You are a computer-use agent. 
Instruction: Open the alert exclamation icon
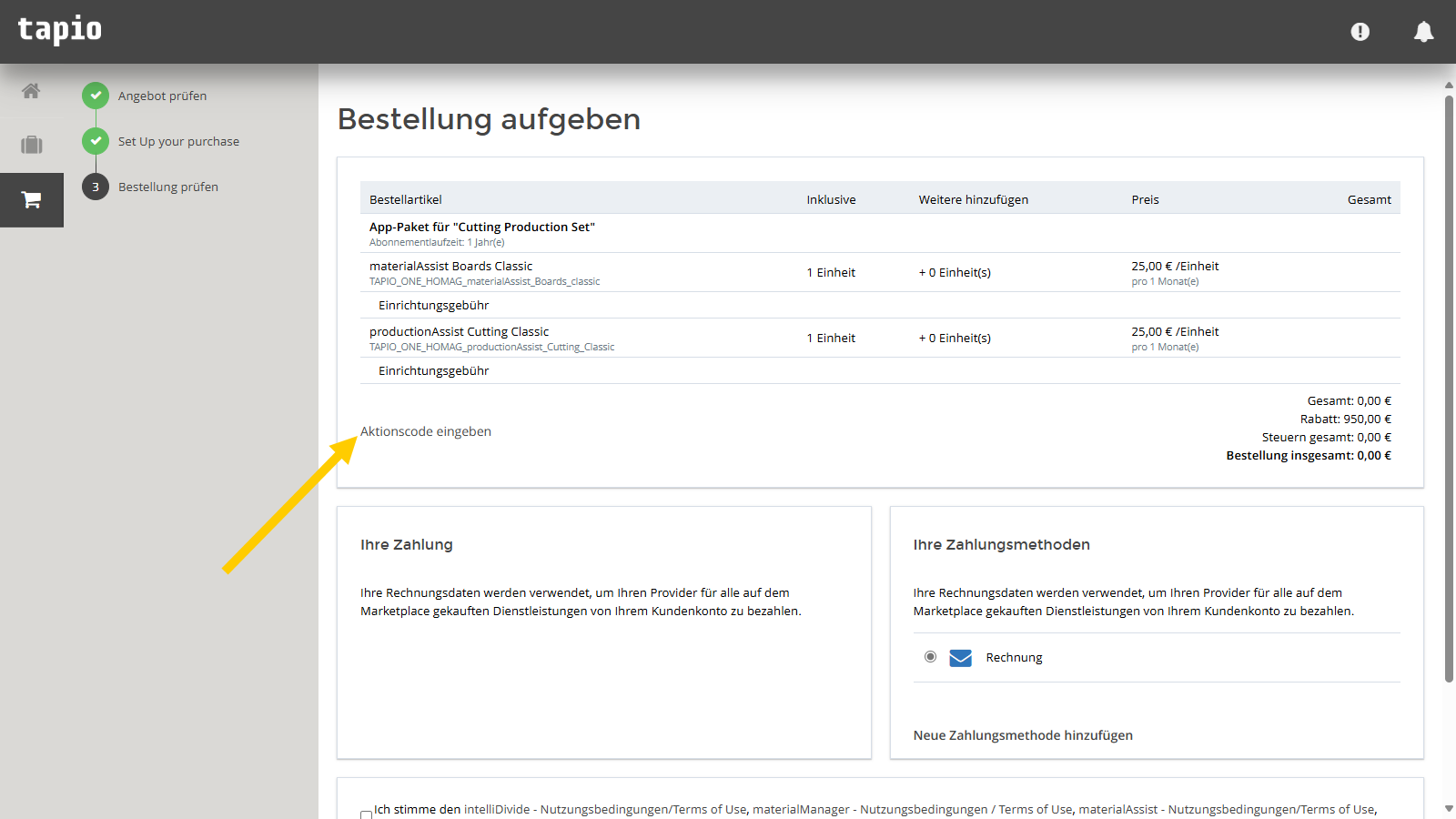[1360, 32]
